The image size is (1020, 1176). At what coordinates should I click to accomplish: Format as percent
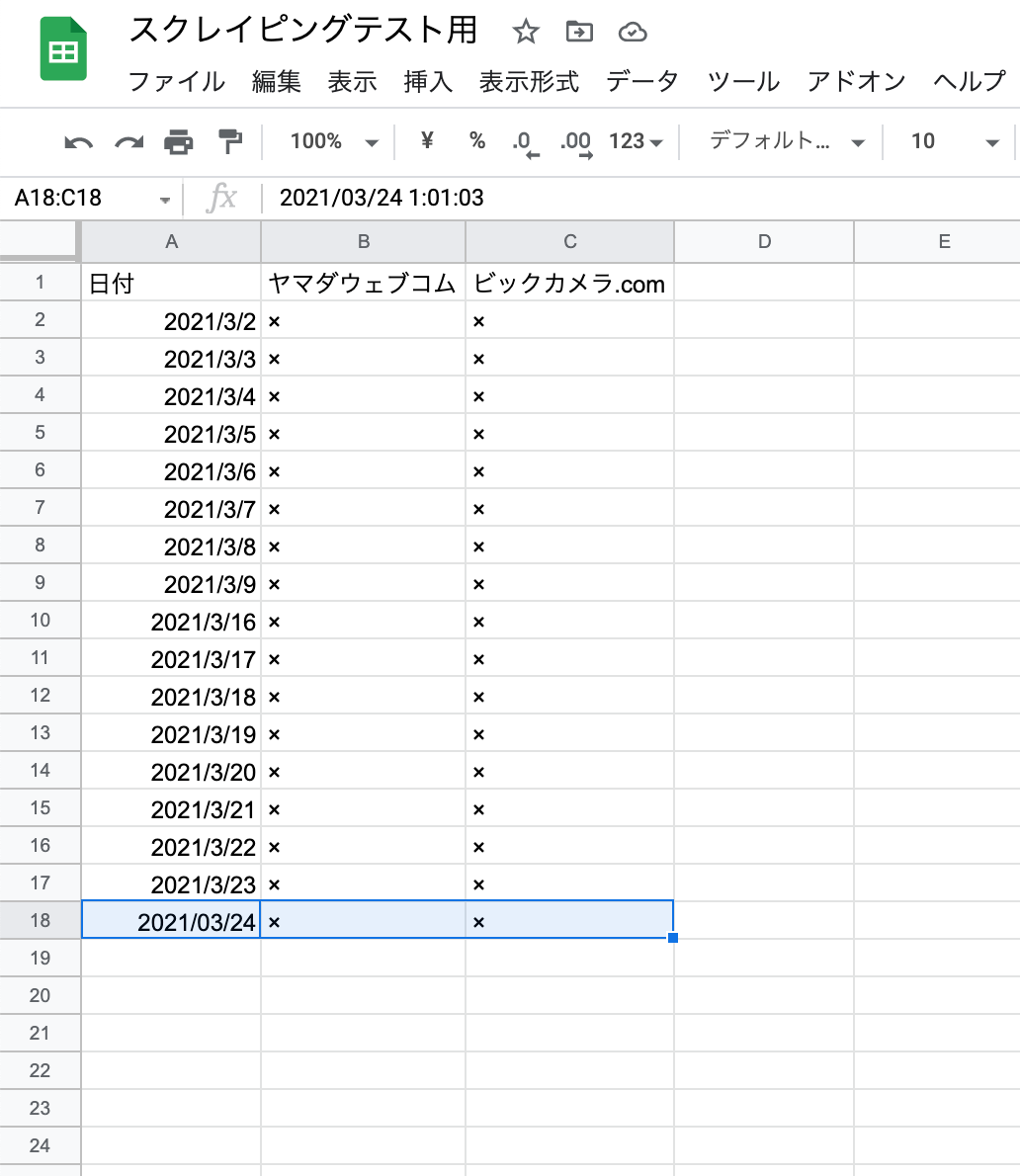pos(477,140)
